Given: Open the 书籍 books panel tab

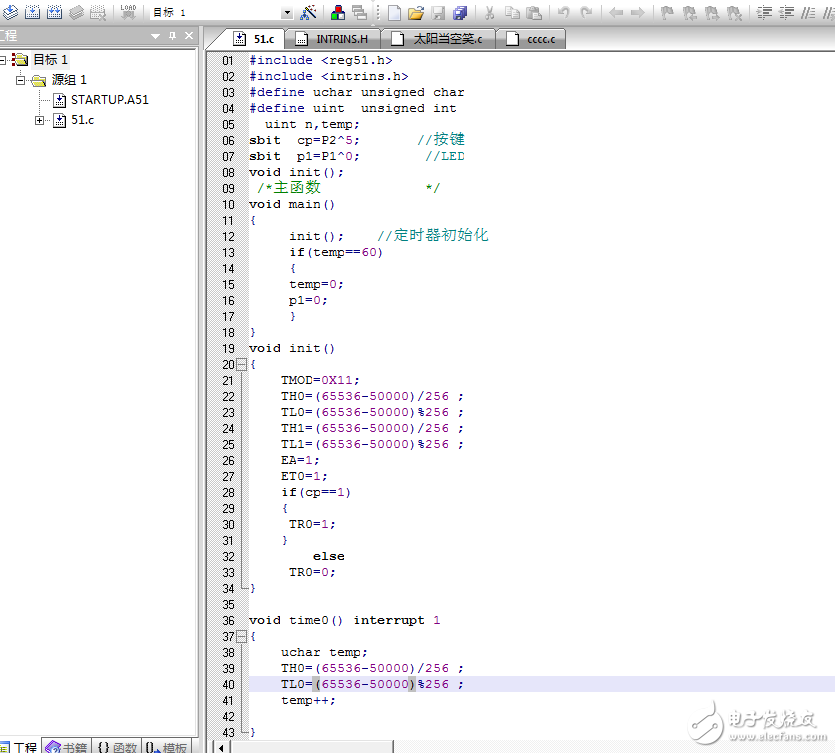Looking at the screenshot, I should [68, 746].
